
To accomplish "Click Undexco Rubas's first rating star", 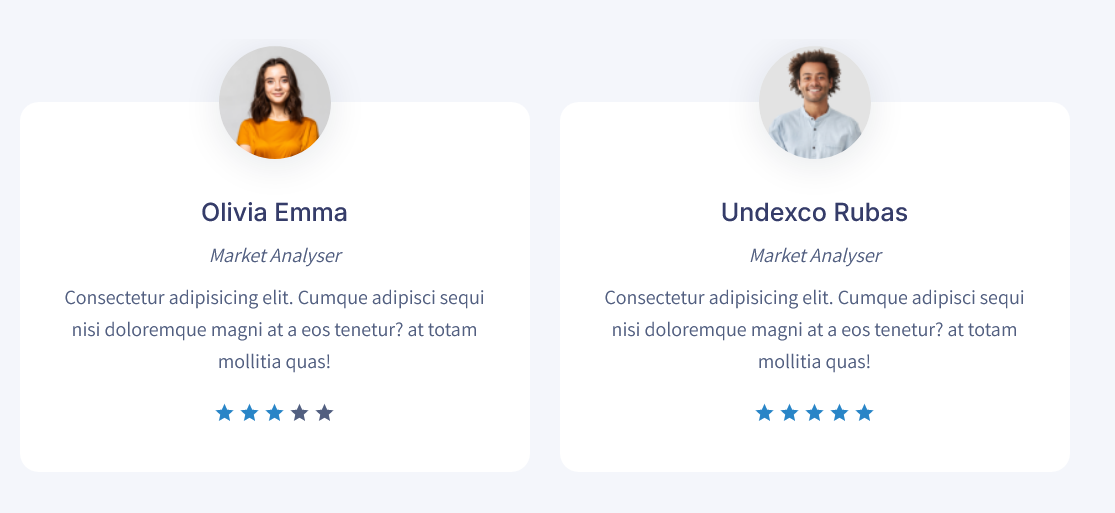I will coord(764,413).
